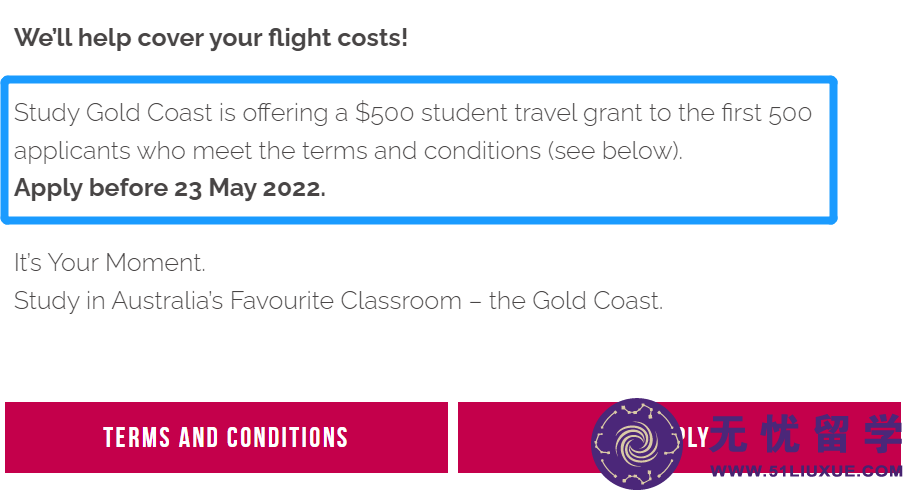Select the 无忧留学 watermark text
The width and height of the screenshot is (908, 495).
click(806, 434)
